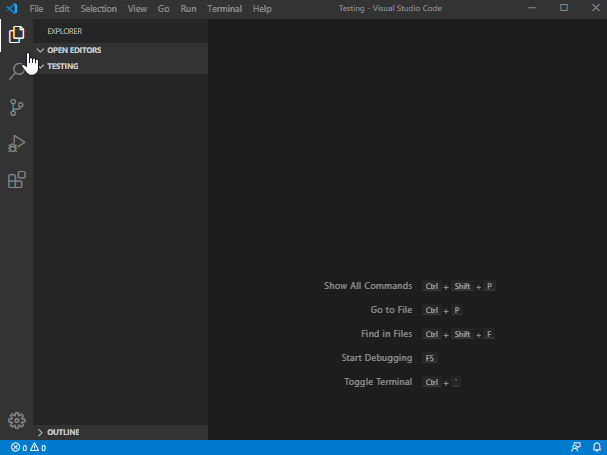Open the Help menu
The image size is (607, 455).
(262, 9)
